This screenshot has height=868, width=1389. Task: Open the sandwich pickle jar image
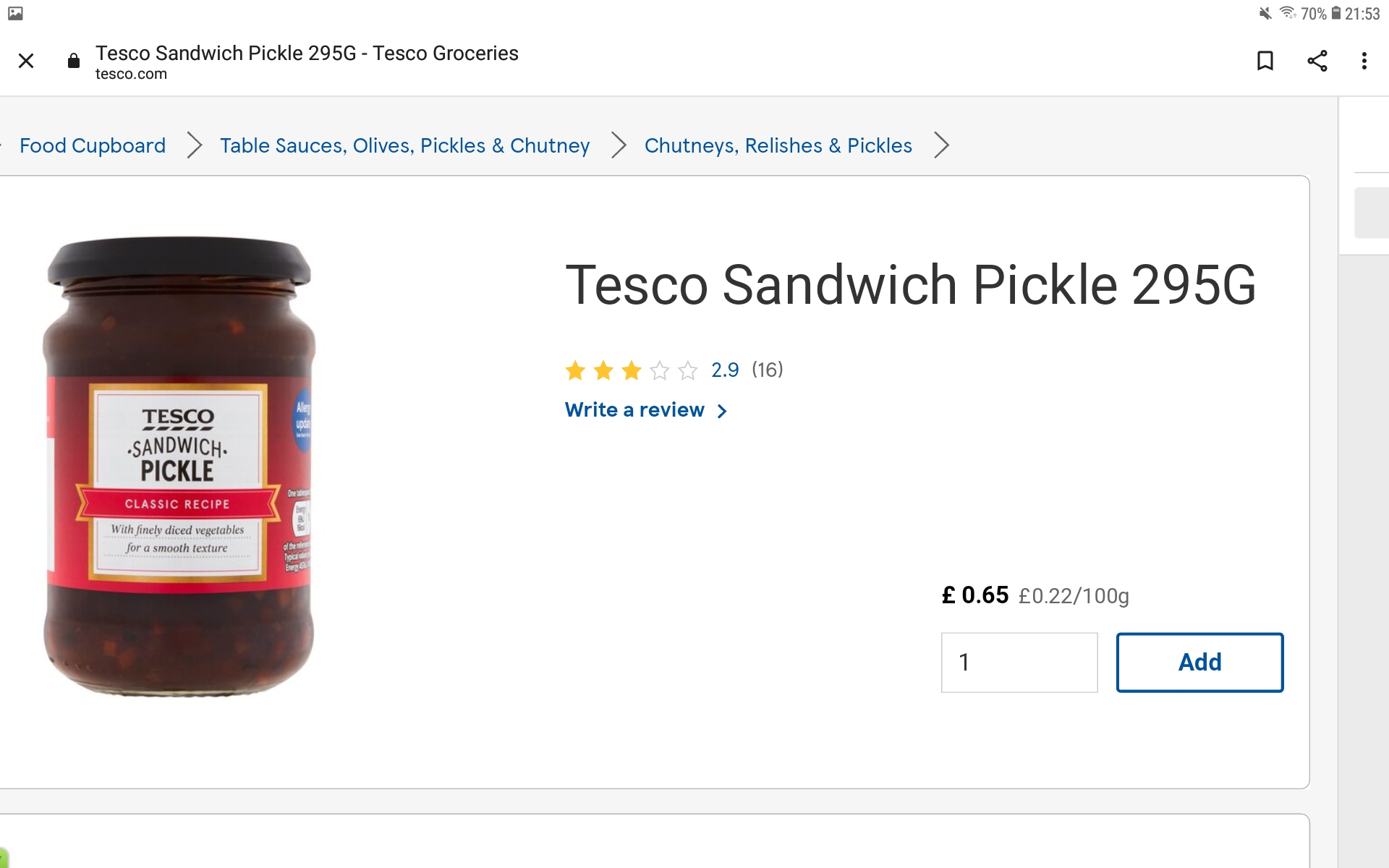[x=179, y=467]
